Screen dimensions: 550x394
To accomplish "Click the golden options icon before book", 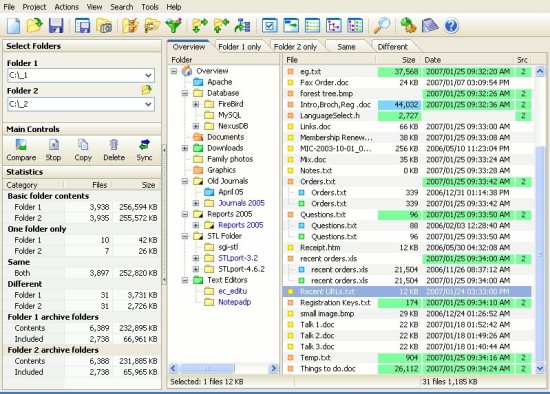I will pos(408,26).
